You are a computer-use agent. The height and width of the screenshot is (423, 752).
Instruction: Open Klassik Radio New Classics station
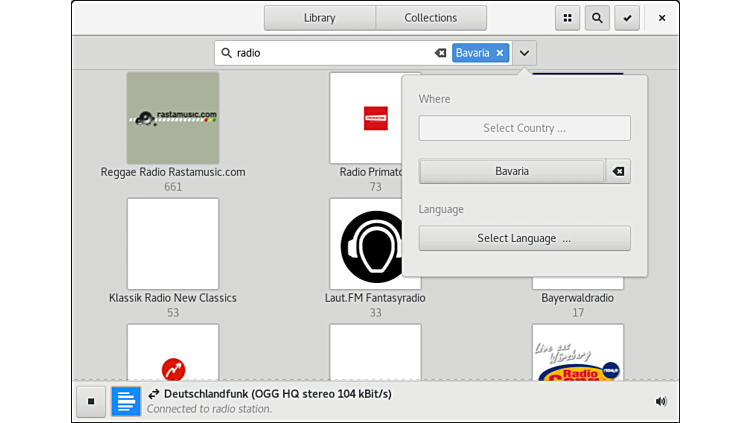(x=173, y=245)
